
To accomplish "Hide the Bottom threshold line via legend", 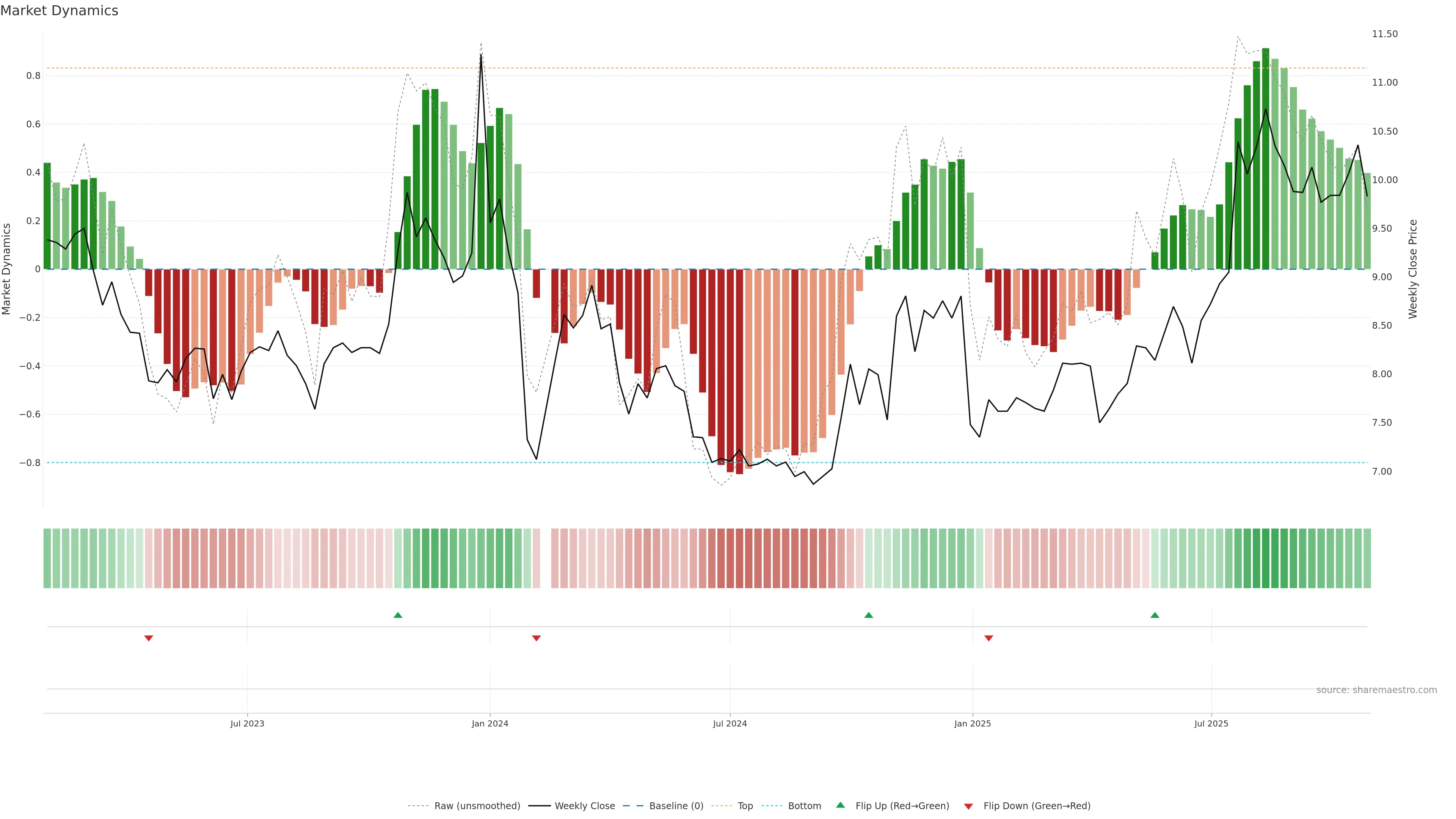I will (x=804, y=806).
